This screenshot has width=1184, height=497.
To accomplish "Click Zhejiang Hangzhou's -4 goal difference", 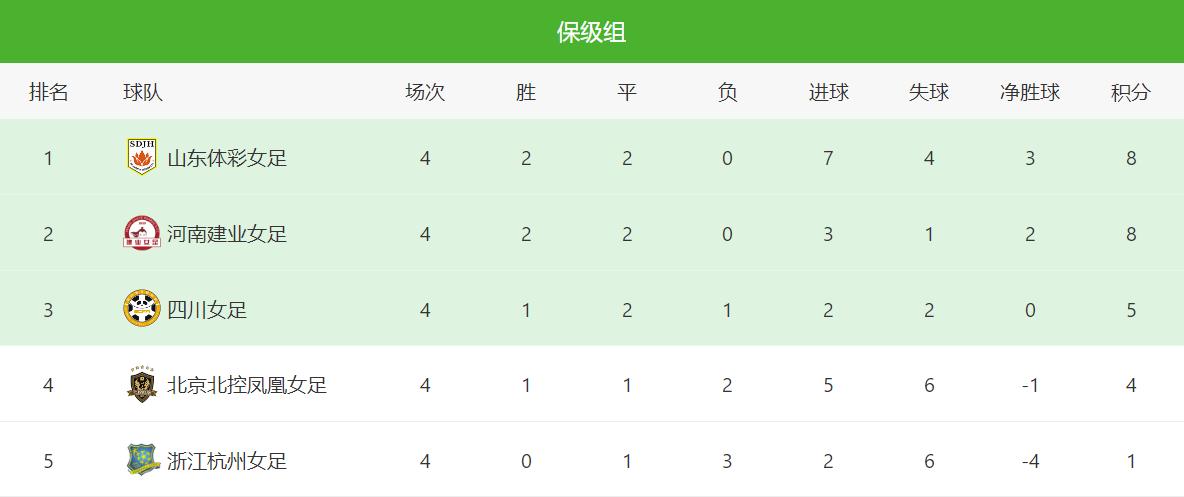I will pyautogui.click(x=1030, y=461).
